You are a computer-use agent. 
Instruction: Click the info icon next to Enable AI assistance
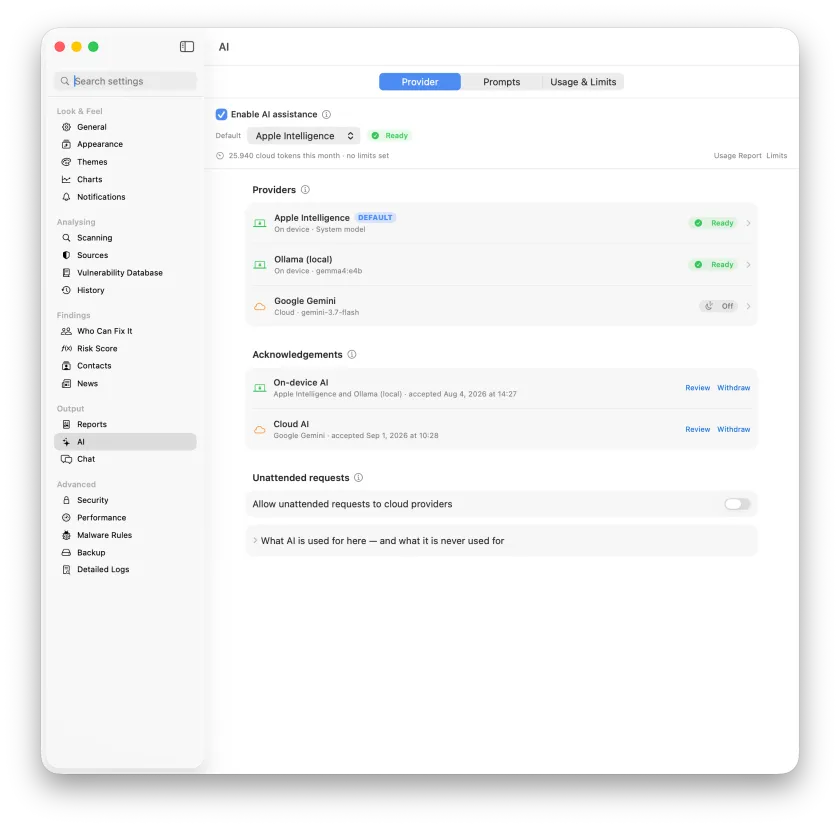click(326, 115)
